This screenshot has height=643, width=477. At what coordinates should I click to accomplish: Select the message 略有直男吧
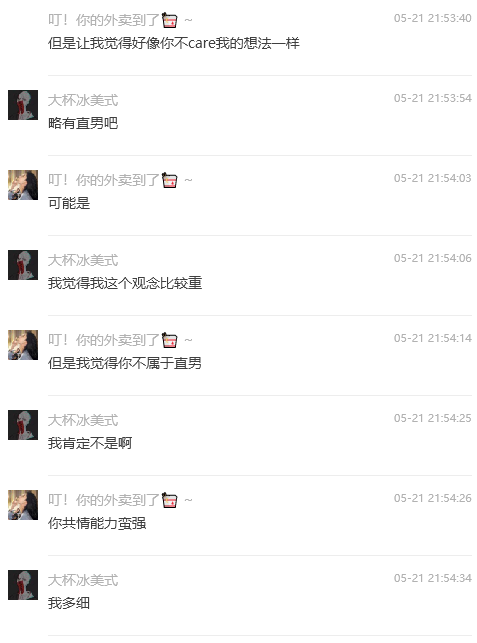[83, 123]
